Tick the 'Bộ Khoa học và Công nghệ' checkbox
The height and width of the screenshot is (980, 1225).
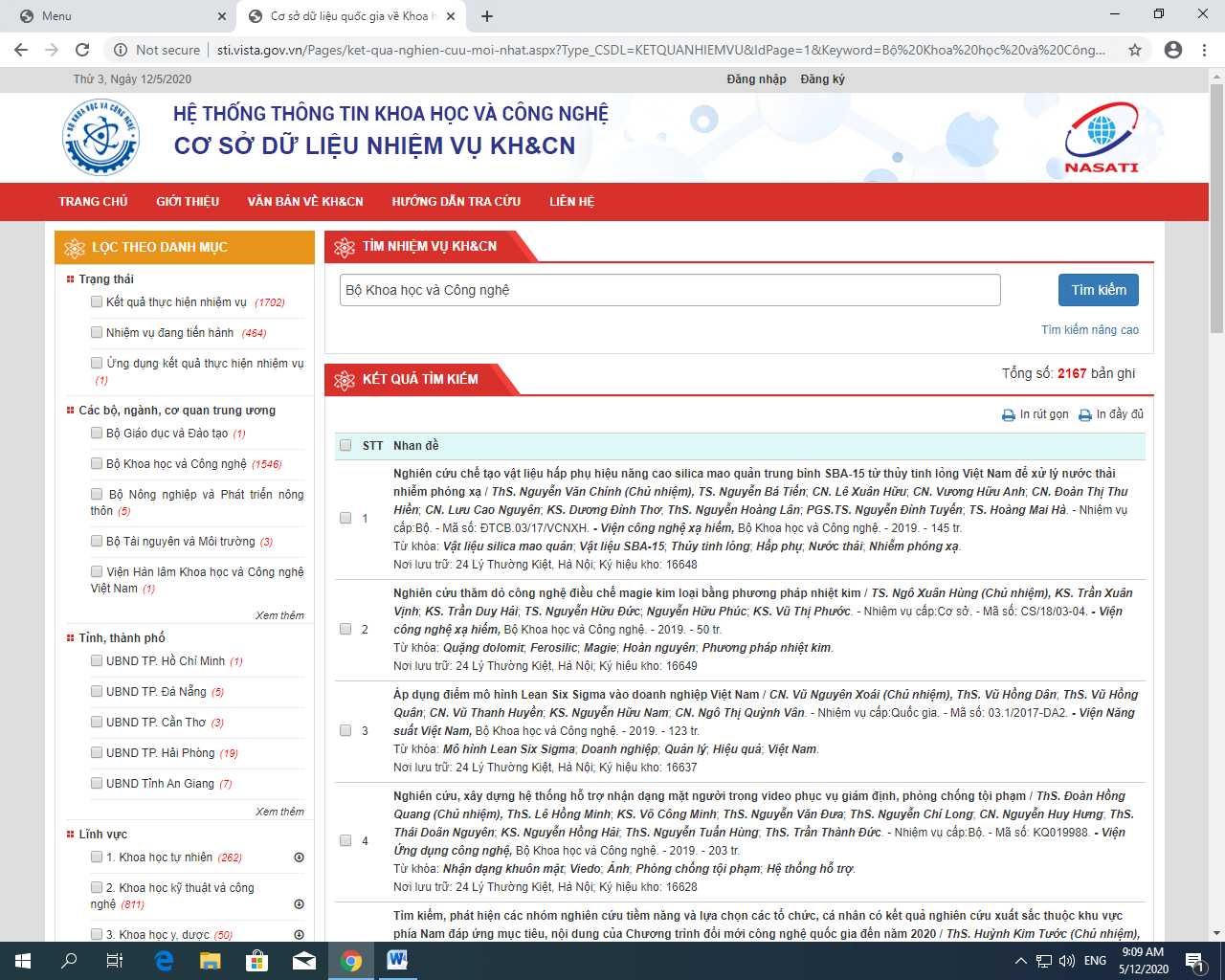pos(97,463)
